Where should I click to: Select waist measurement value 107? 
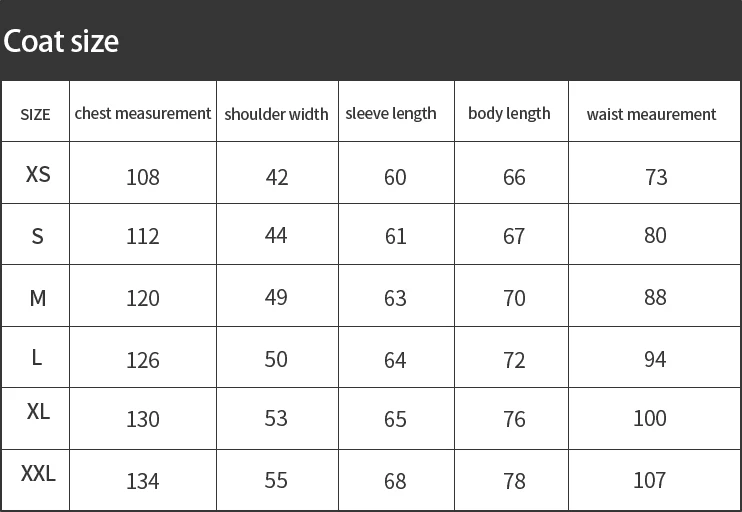coord(649,480)
